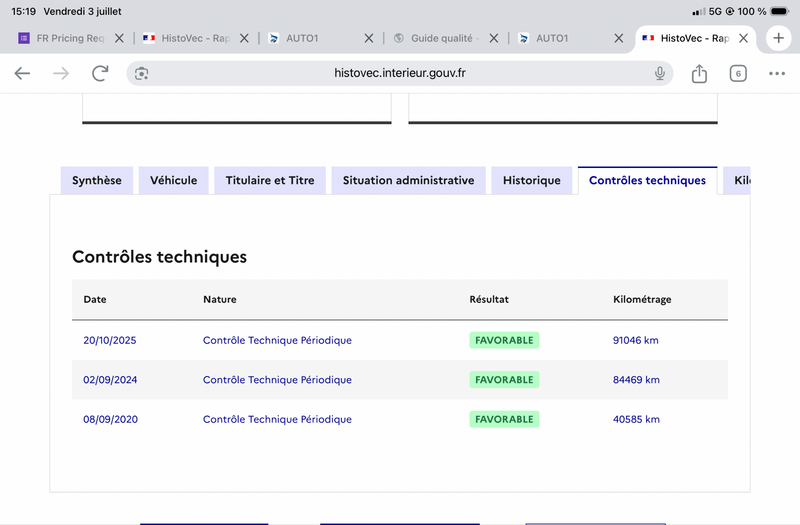Click the Contrôles techniques section heading
Image resolution: width=800 pixels, height=525 pixels.
pyautogui.click(x=159, y=257)
